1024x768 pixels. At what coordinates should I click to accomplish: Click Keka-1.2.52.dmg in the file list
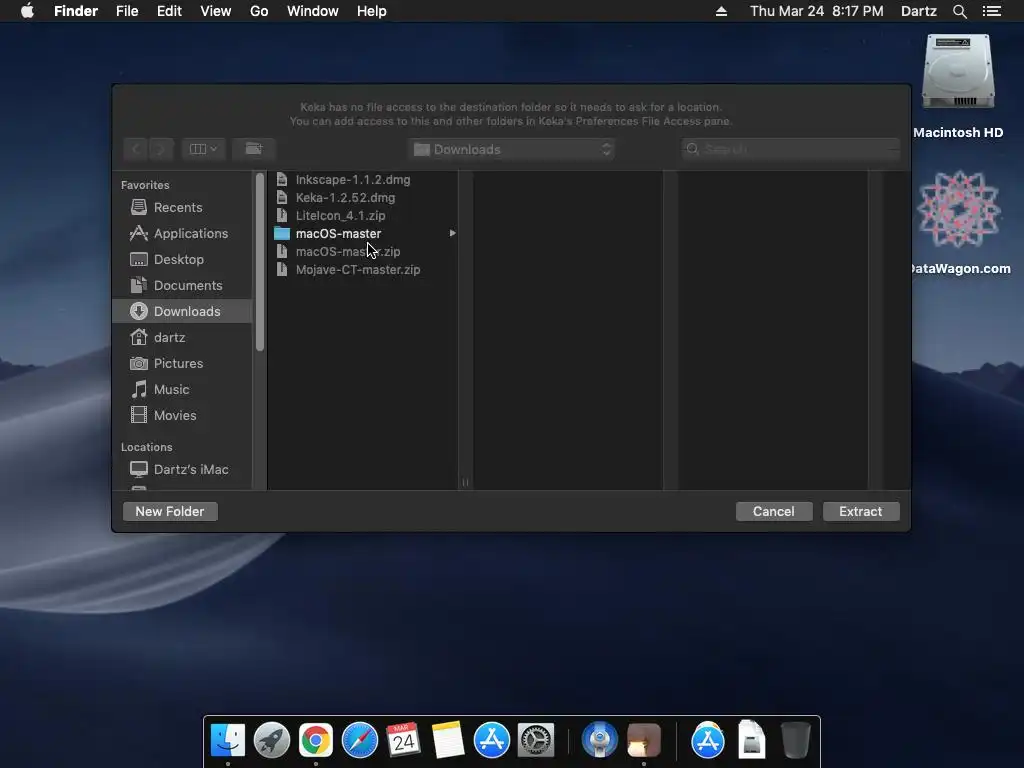pos(363,197)
